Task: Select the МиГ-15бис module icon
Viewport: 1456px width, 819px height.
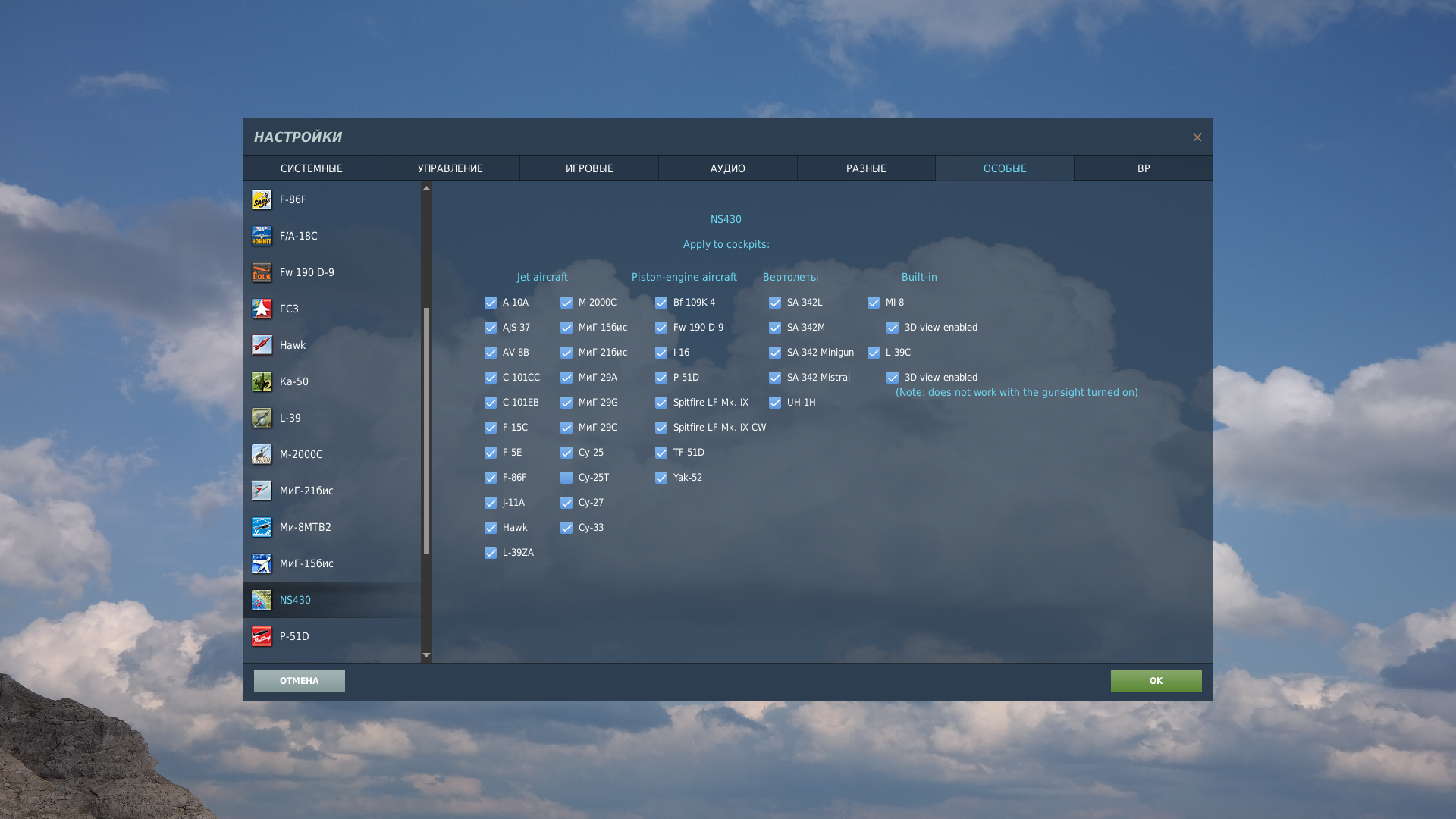Action: [262, 563]
